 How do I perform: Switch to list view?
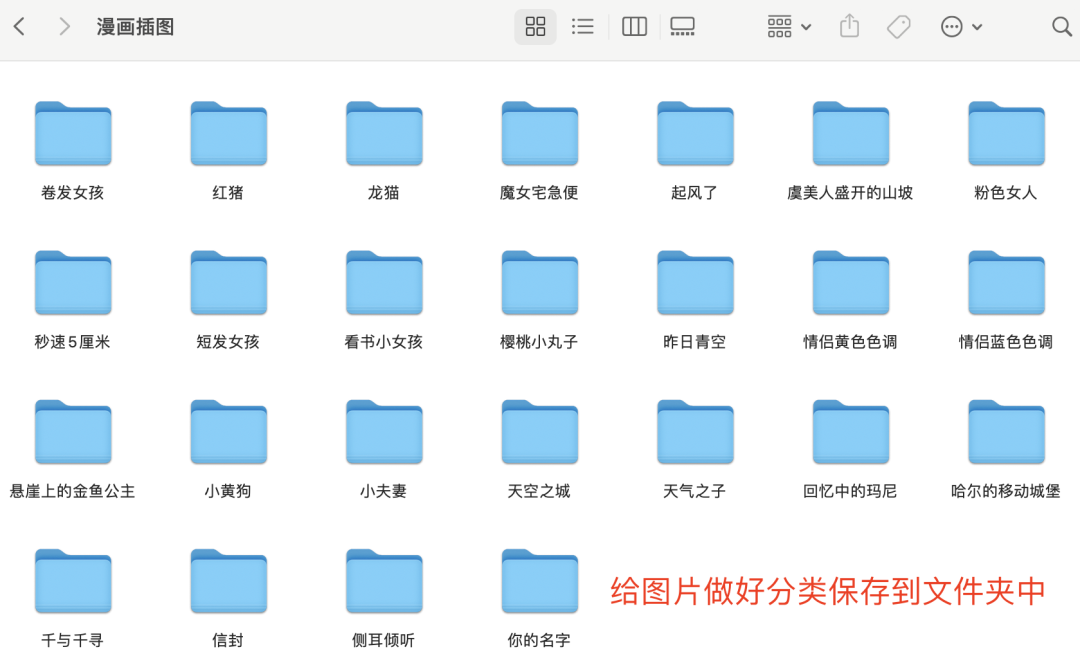(582, 27)
